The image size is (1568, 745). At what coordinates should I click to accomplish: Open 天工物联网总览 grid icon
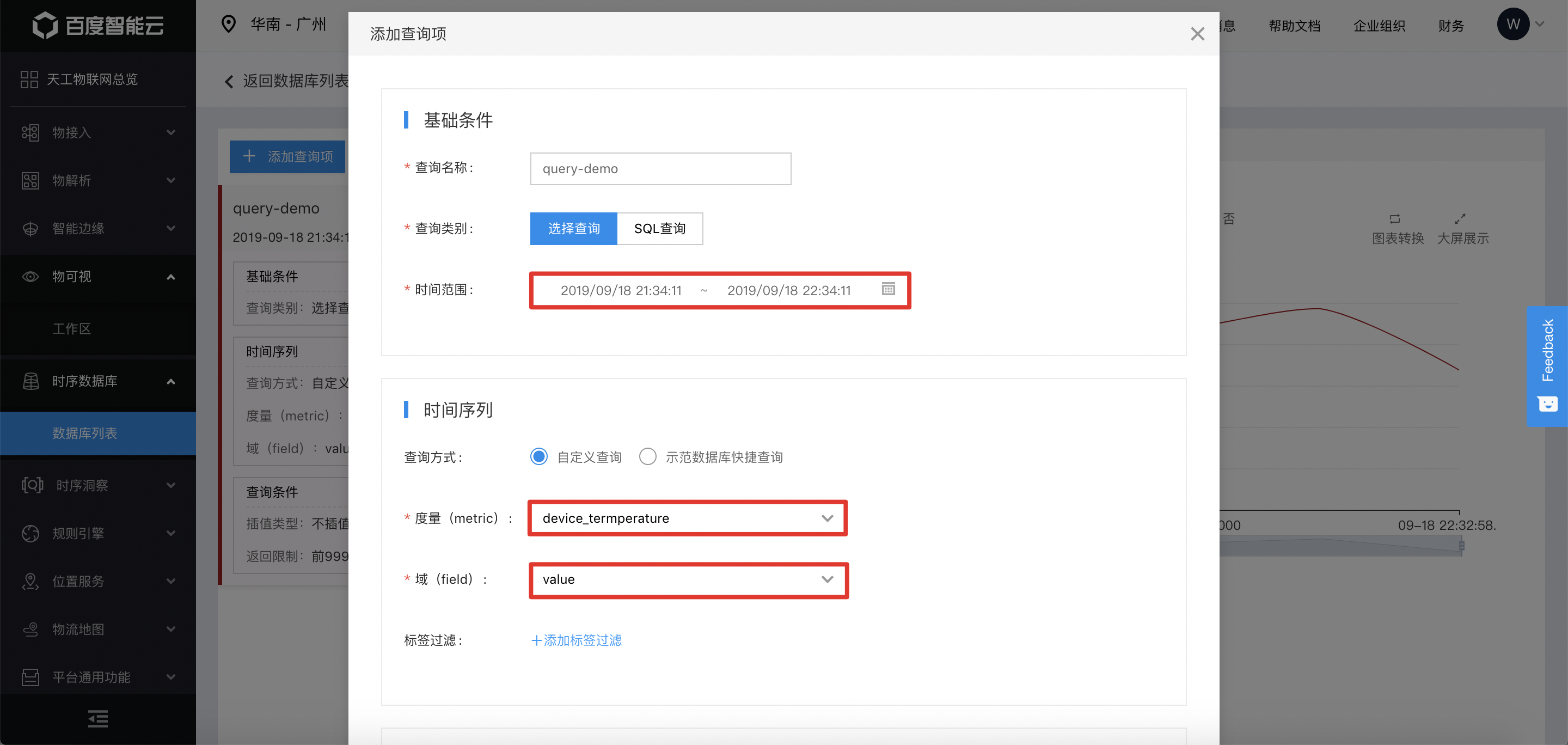(29, 79)
